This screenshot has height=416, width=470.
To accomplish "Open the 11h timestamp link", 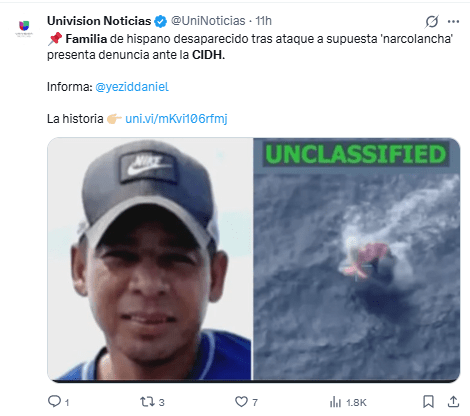I will coord(263,21).
